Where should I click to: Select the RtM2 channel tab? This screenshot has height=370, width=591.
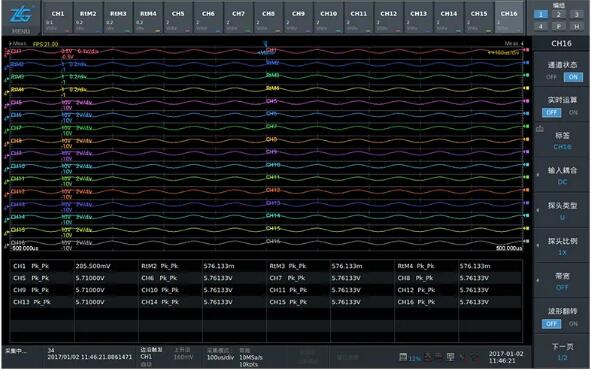click(x=88, y=18)
